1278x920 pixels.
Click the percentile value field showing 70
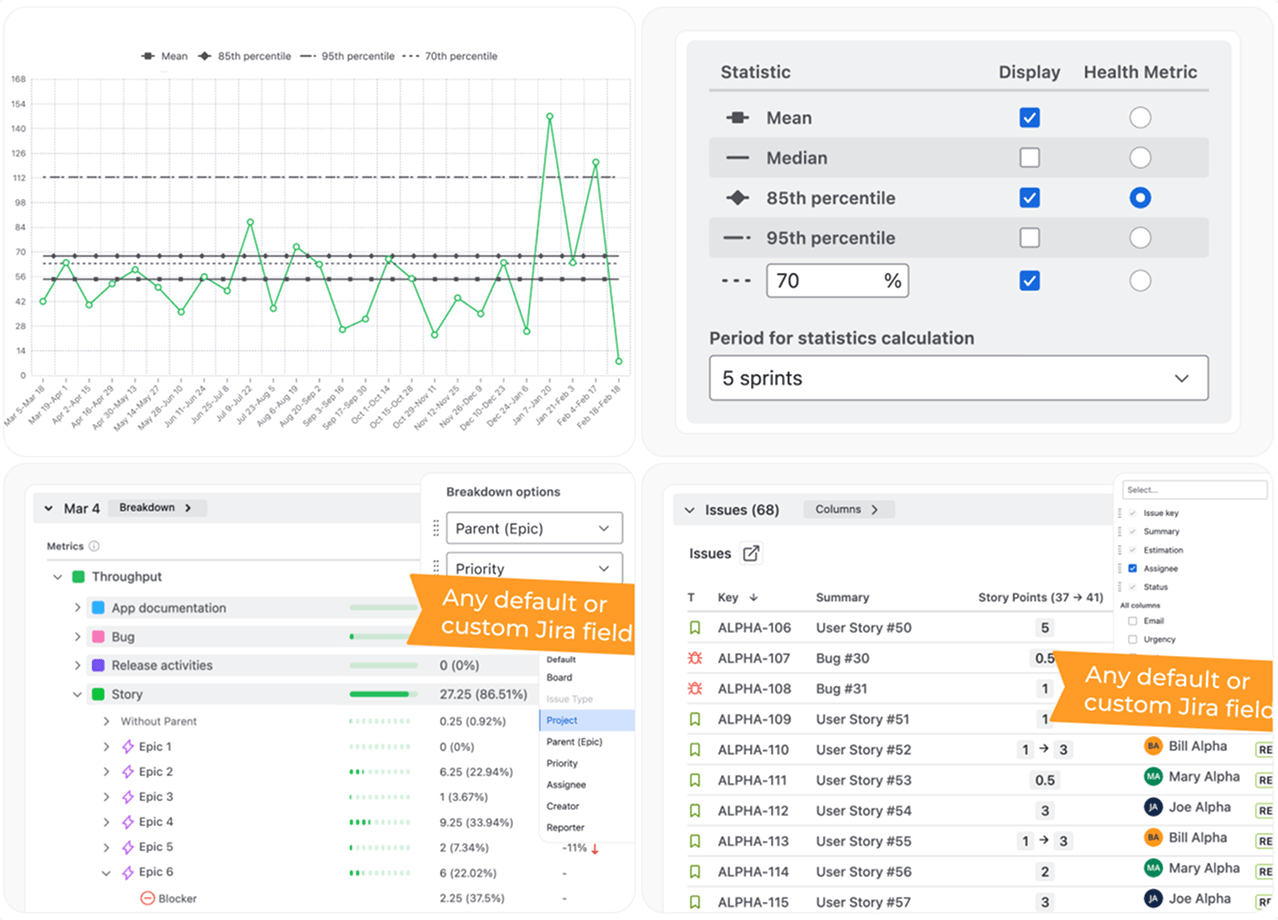click(837, 281)
